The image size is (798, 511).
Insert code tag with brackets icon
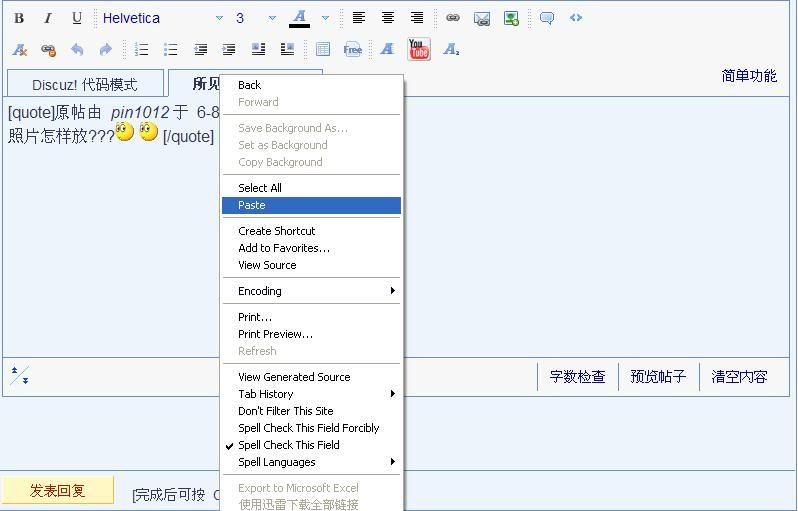576,18
